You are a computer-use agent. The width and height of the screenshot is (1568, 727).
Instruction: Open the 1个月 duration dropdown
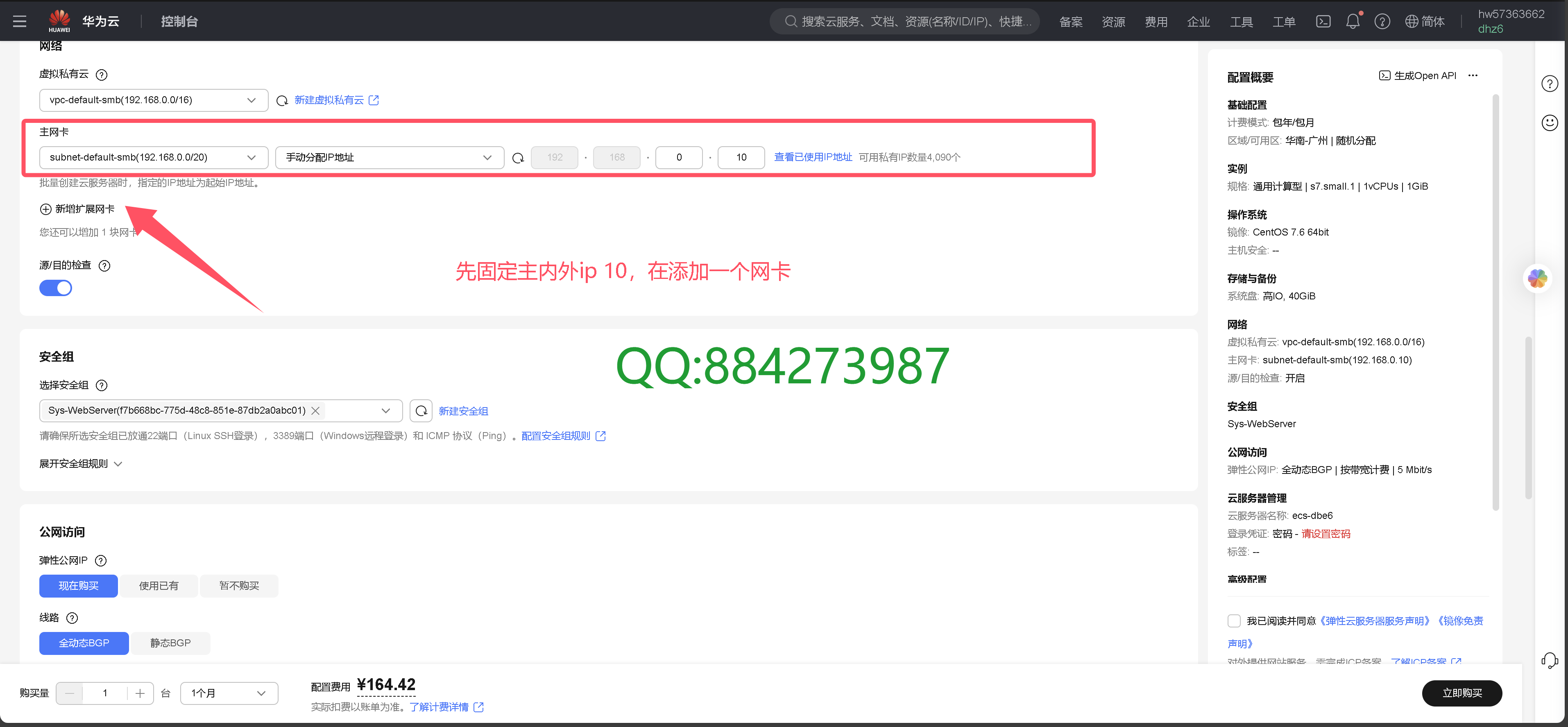point(229,693)
